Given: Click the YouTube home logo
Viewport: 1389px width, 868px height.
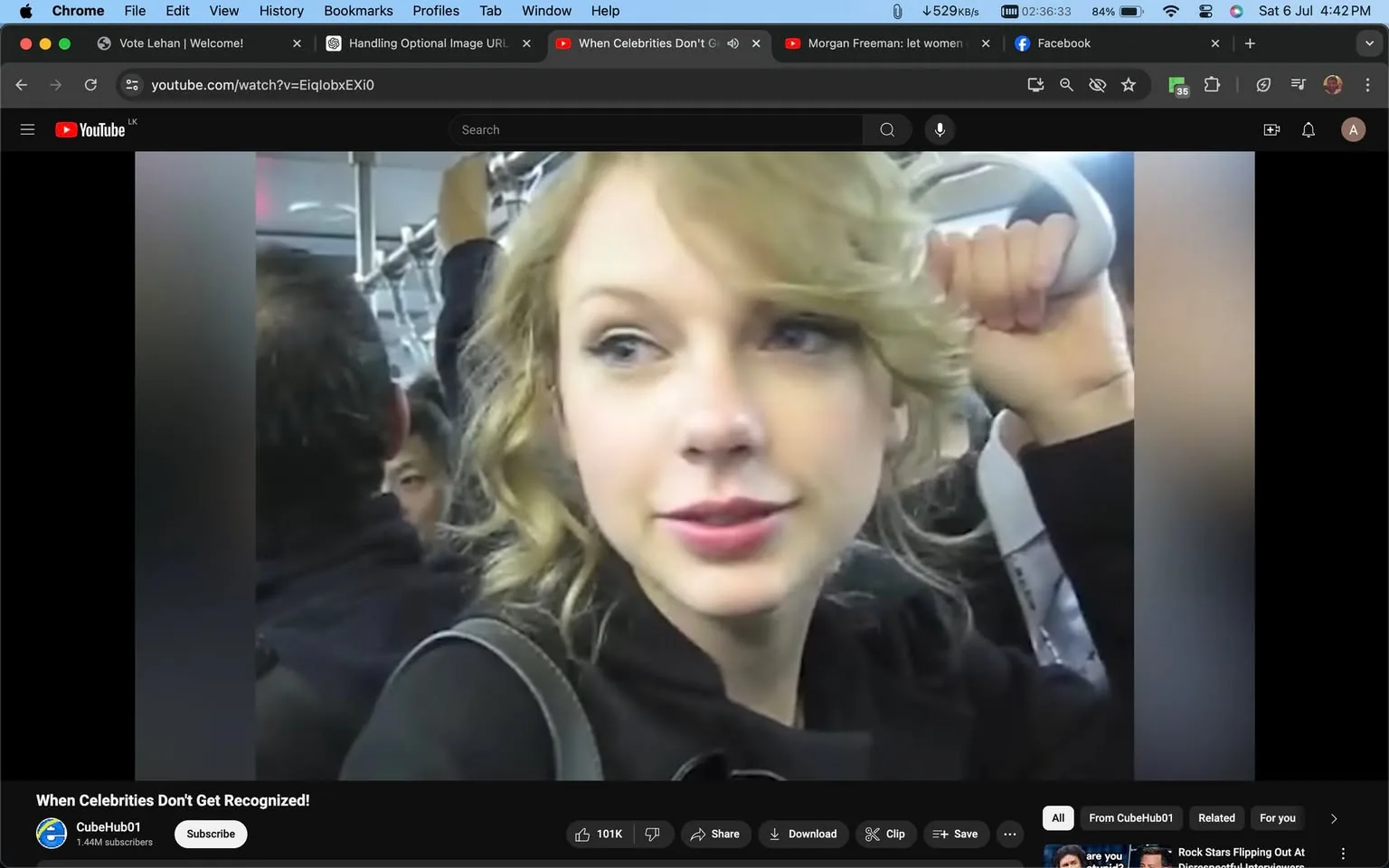Looking at the screenshot, I should click(90, 129).
